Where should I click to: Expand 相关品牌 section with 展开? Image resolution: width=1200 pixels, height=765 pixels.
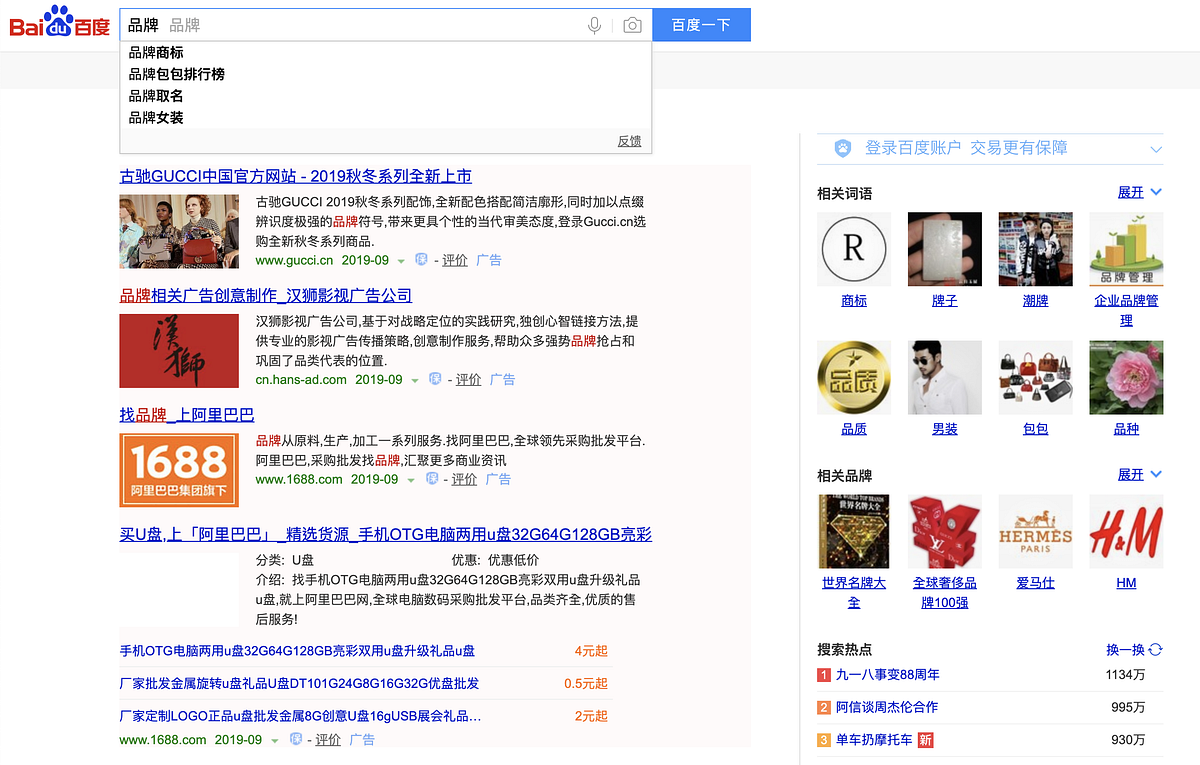coord(1140,474)
